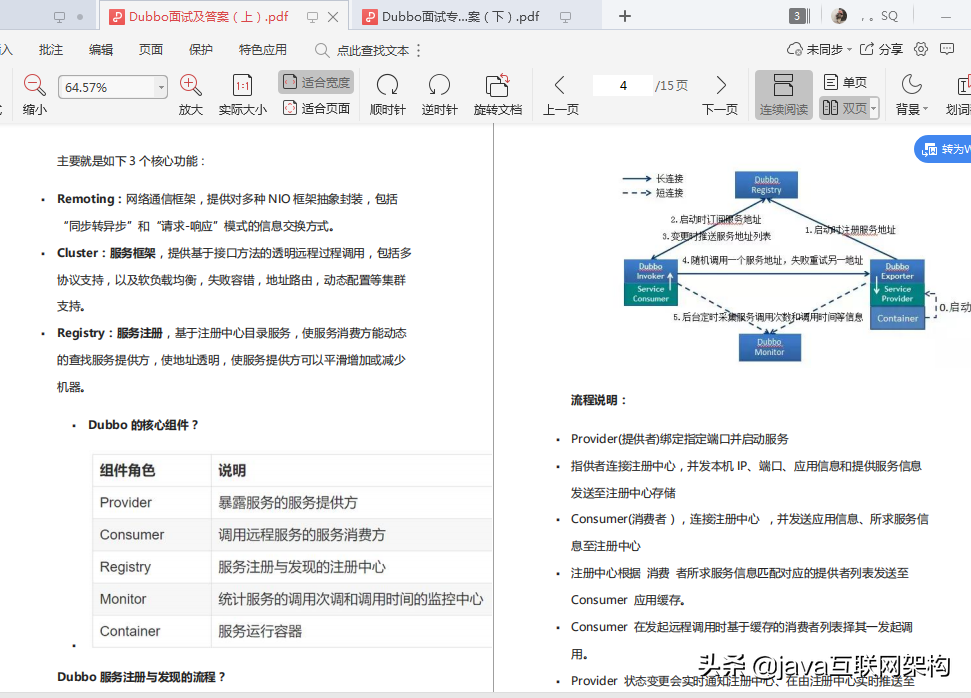The width and height of the screenshot is (971, 698).
Task: Switch to single page (单页) view
Action: [845, 82]
